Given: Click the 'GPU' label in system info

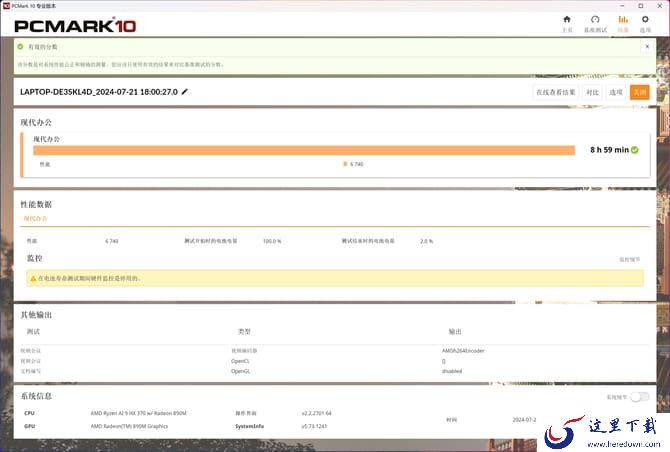Looking at the screenshot, I should coord(29,426).
